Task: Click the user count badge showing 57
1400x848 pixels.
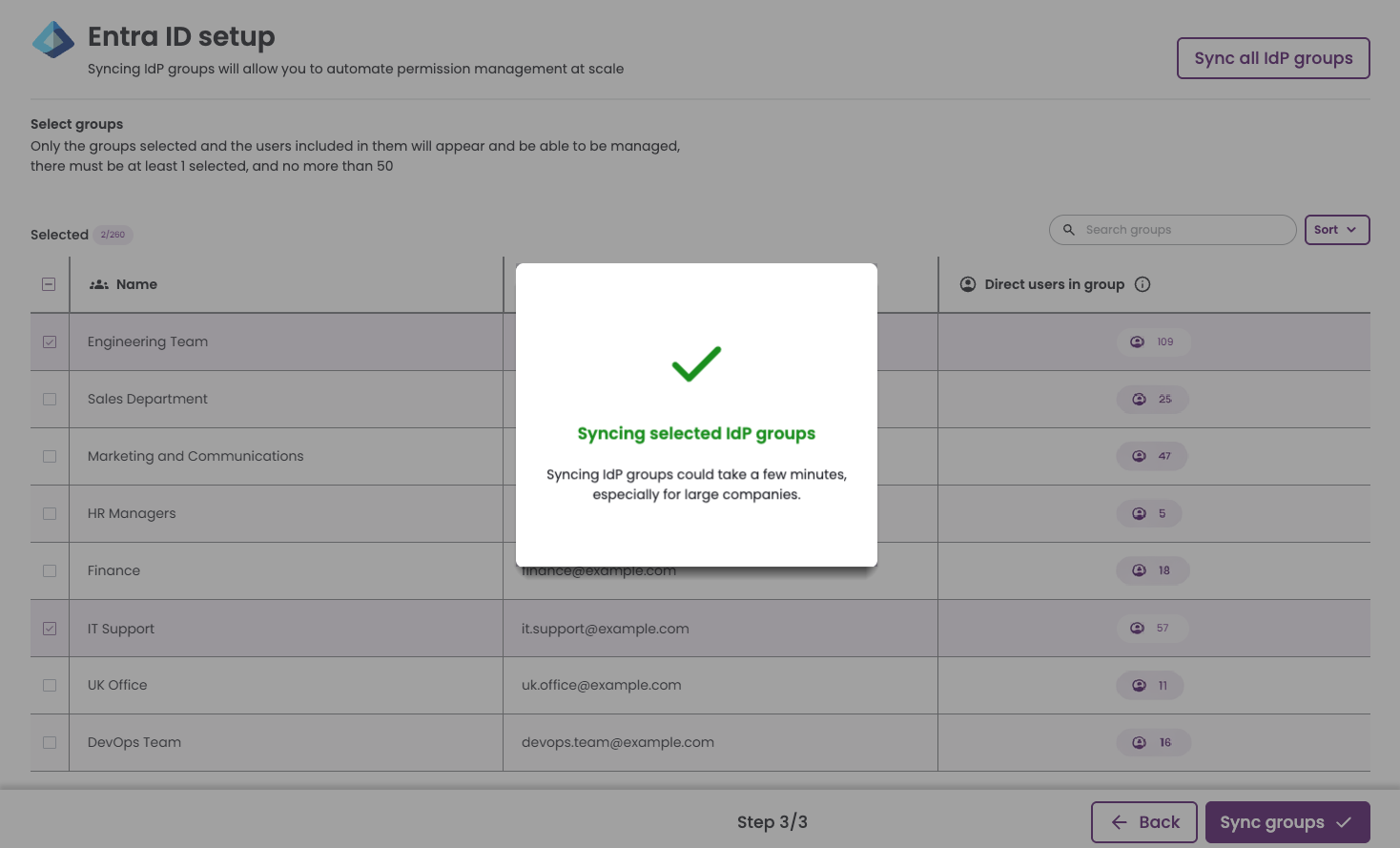Action: (1152, 628)
